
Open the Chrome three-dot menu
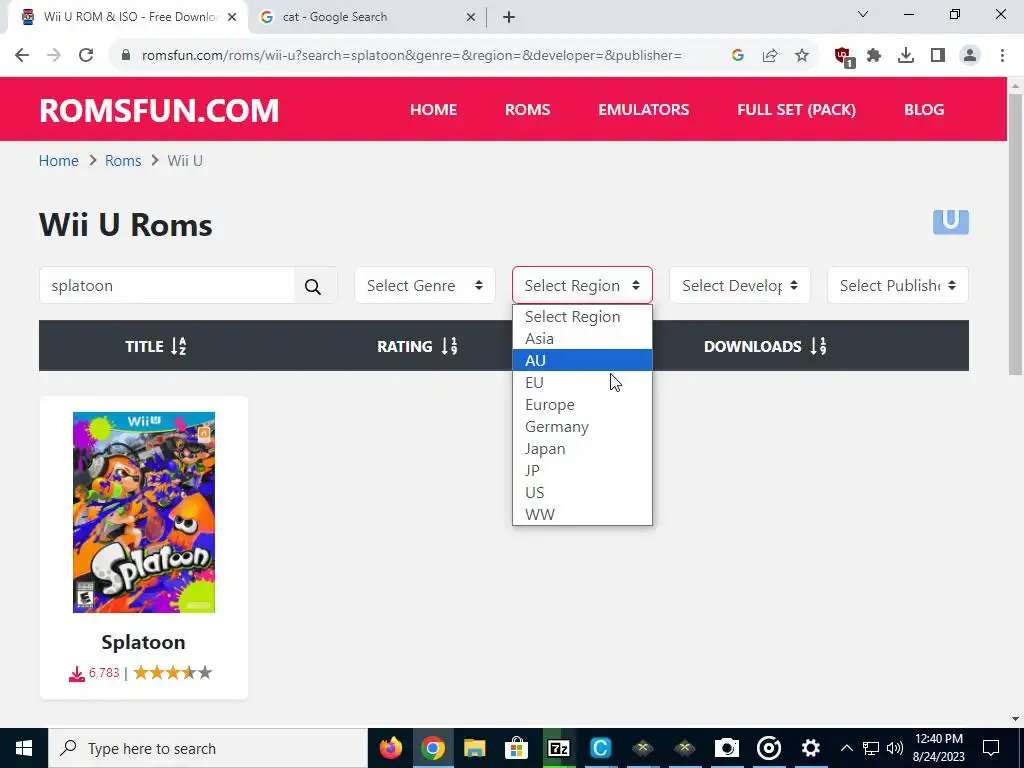coord(1002,56)
